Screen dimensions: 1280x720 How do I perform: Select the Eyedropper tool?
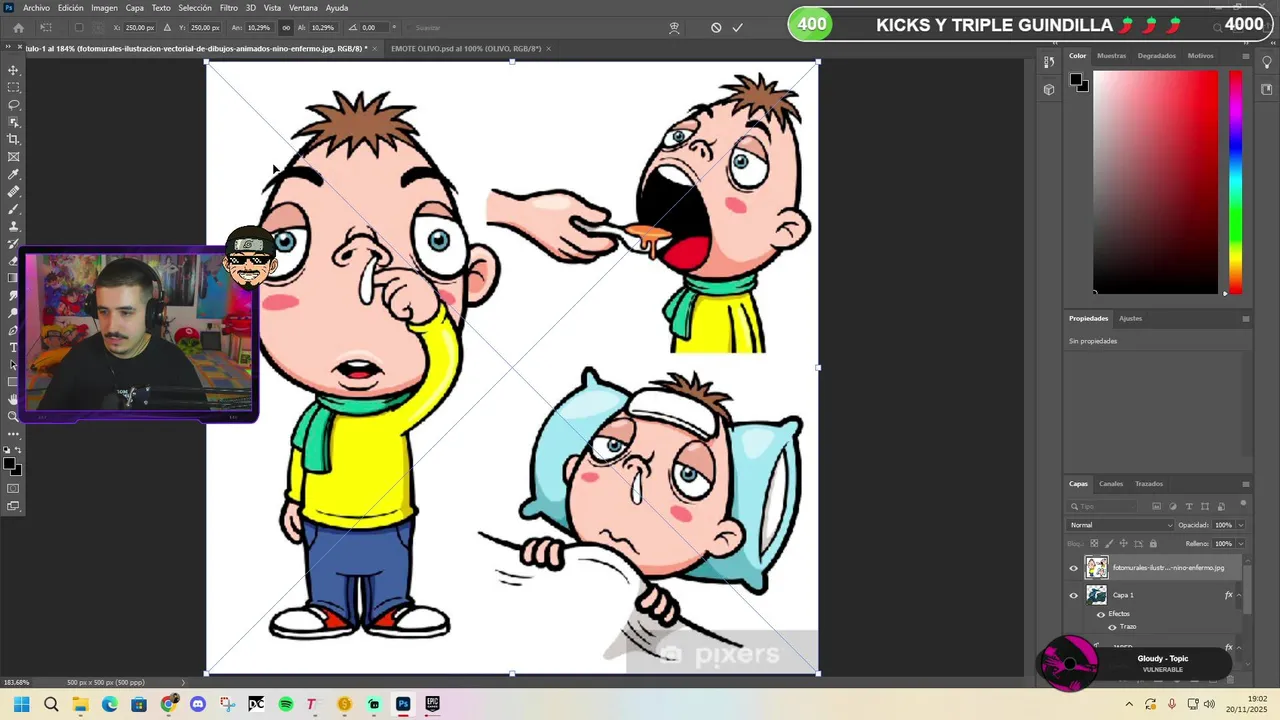14,174
